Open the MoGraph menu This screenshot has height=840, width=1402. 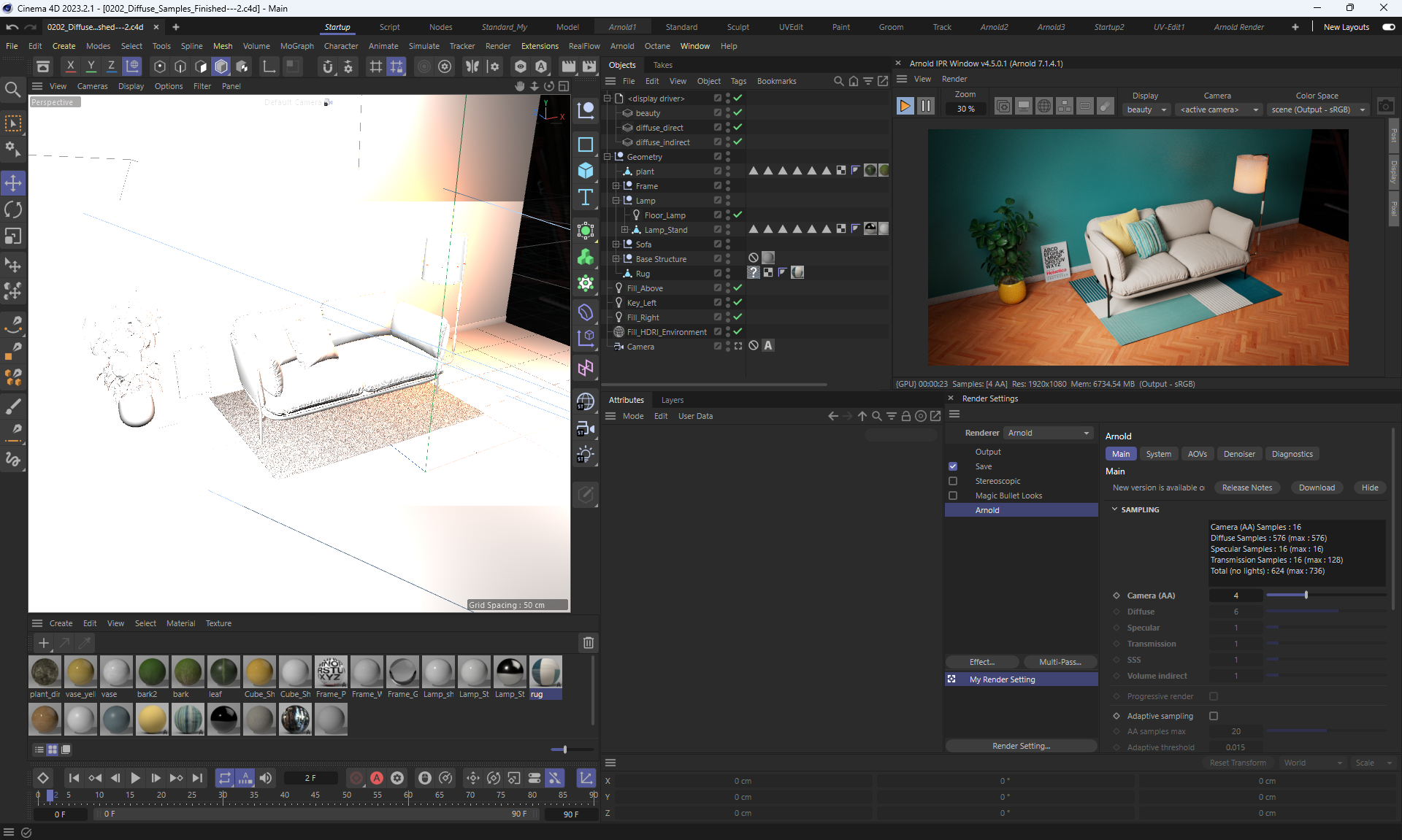(x=296, y=46)
